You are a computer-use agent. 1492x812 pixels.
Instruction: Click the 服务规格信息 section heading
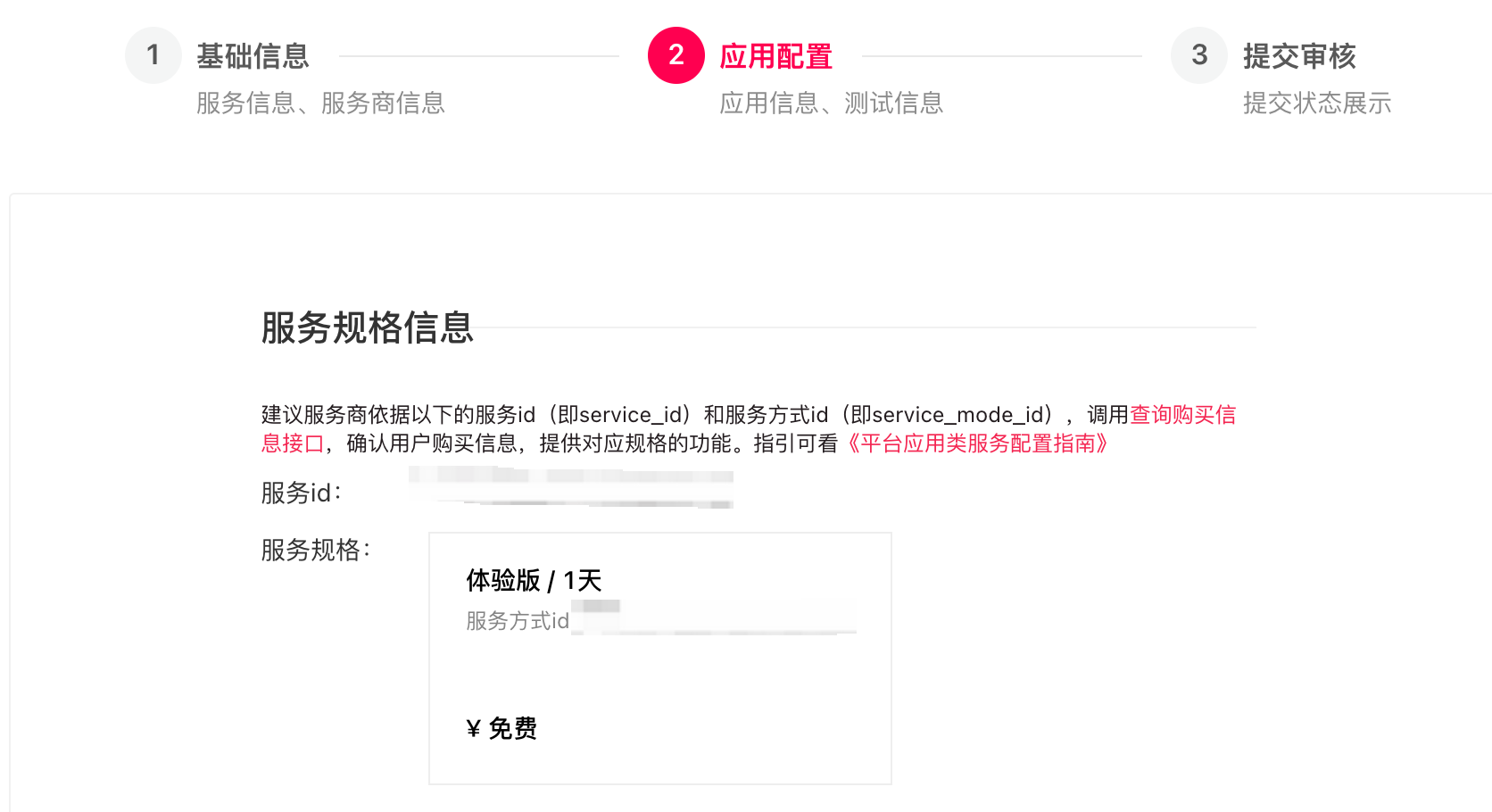click(x=367, y=327)
